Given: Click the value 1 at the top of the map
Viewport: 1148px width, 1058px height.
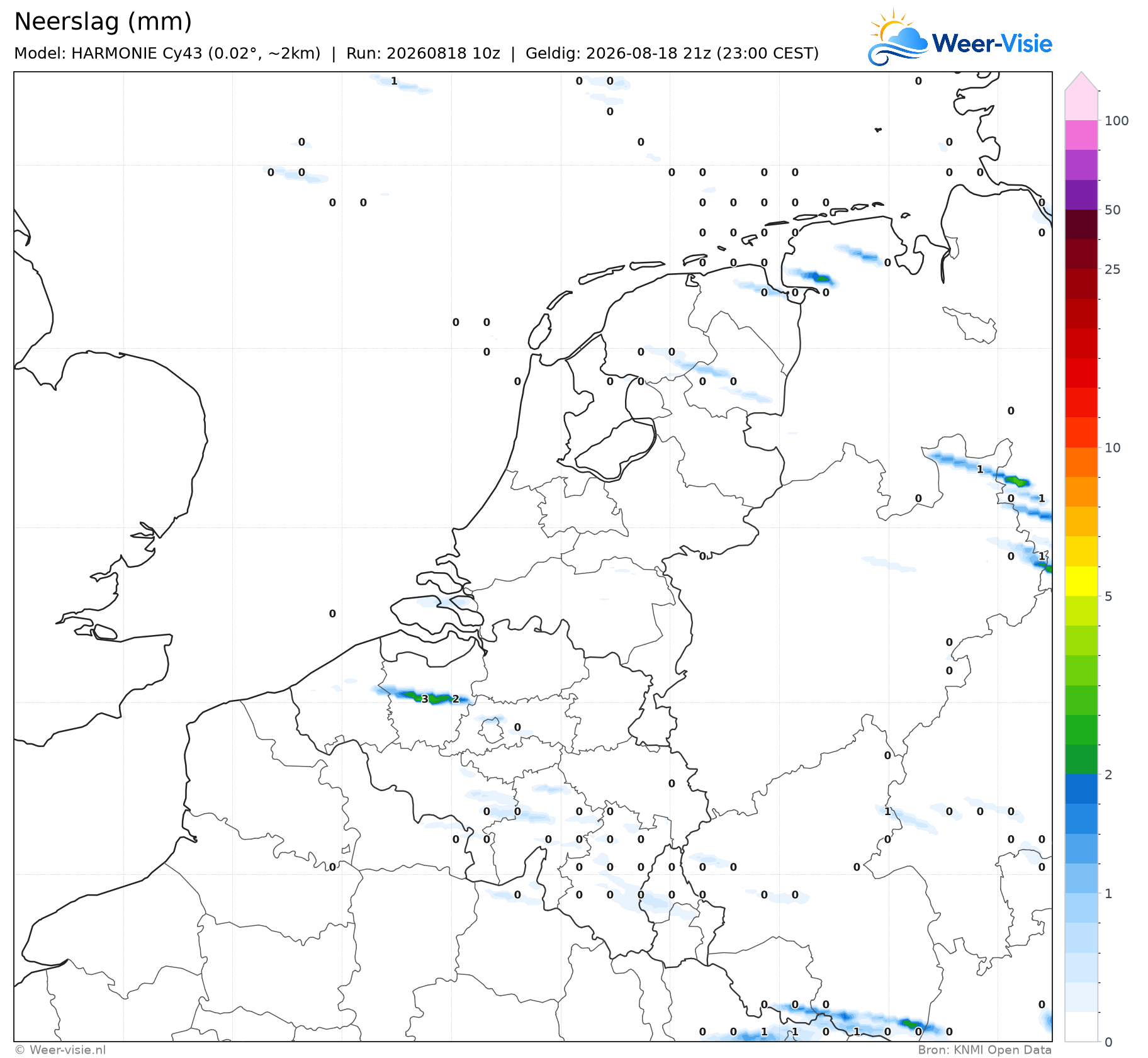Looking at the screenshot, I should click(394, 81).
